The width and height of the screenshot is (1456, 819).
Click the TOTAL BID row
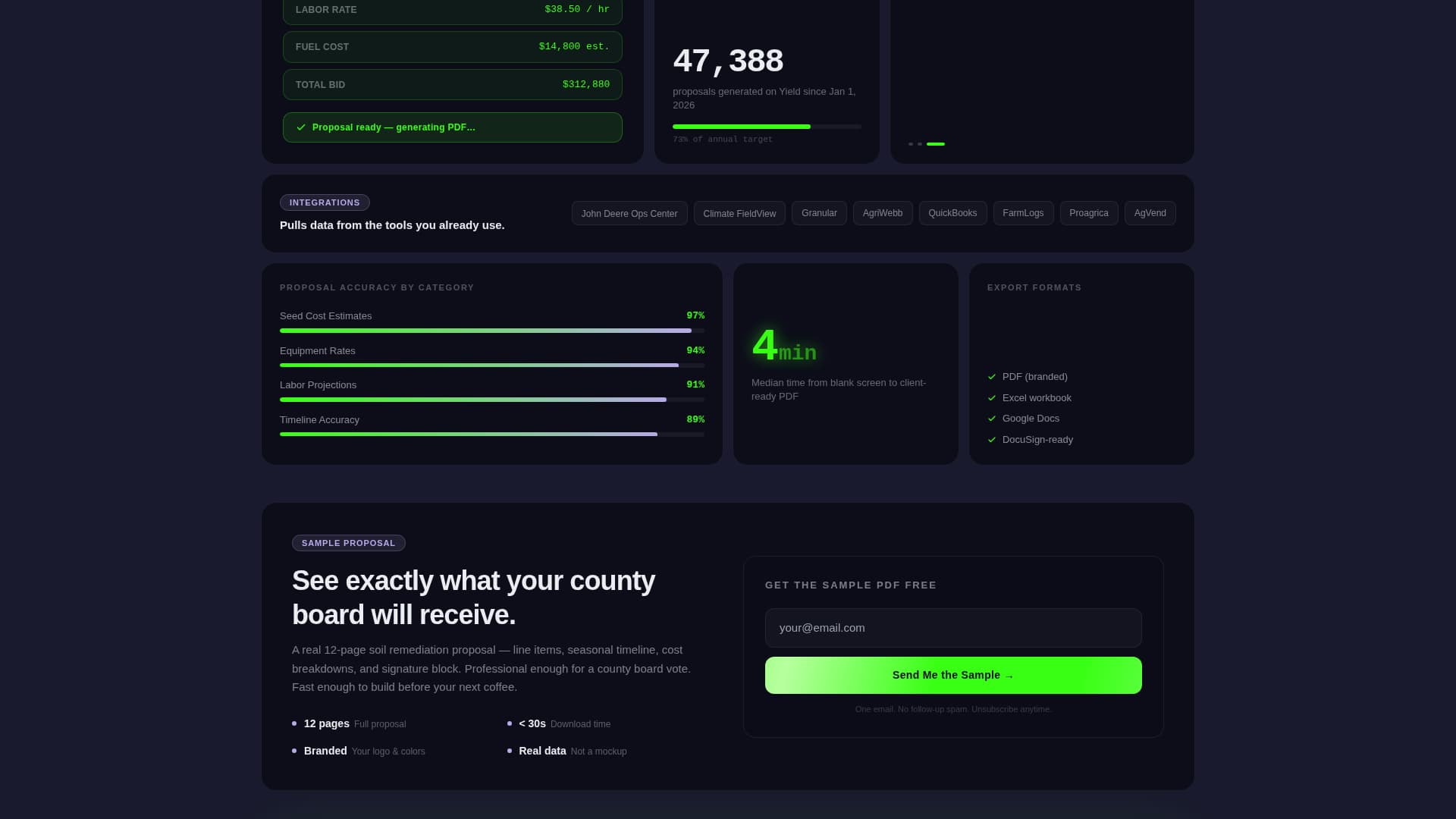[453, 85]
